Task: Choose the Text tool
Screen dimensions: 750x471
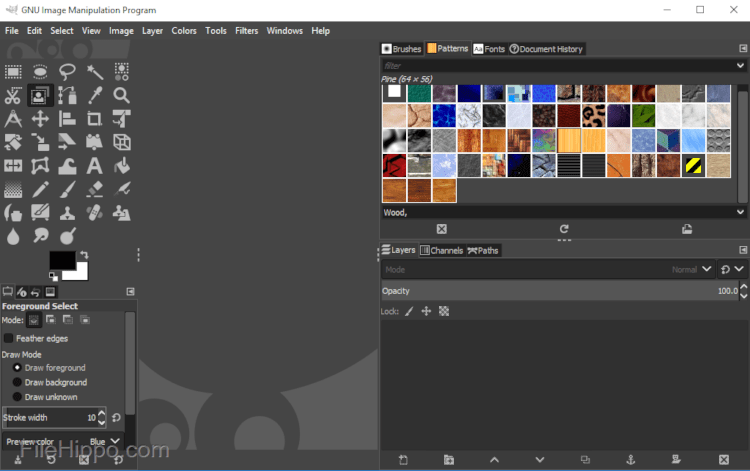Action: (94, 165)
